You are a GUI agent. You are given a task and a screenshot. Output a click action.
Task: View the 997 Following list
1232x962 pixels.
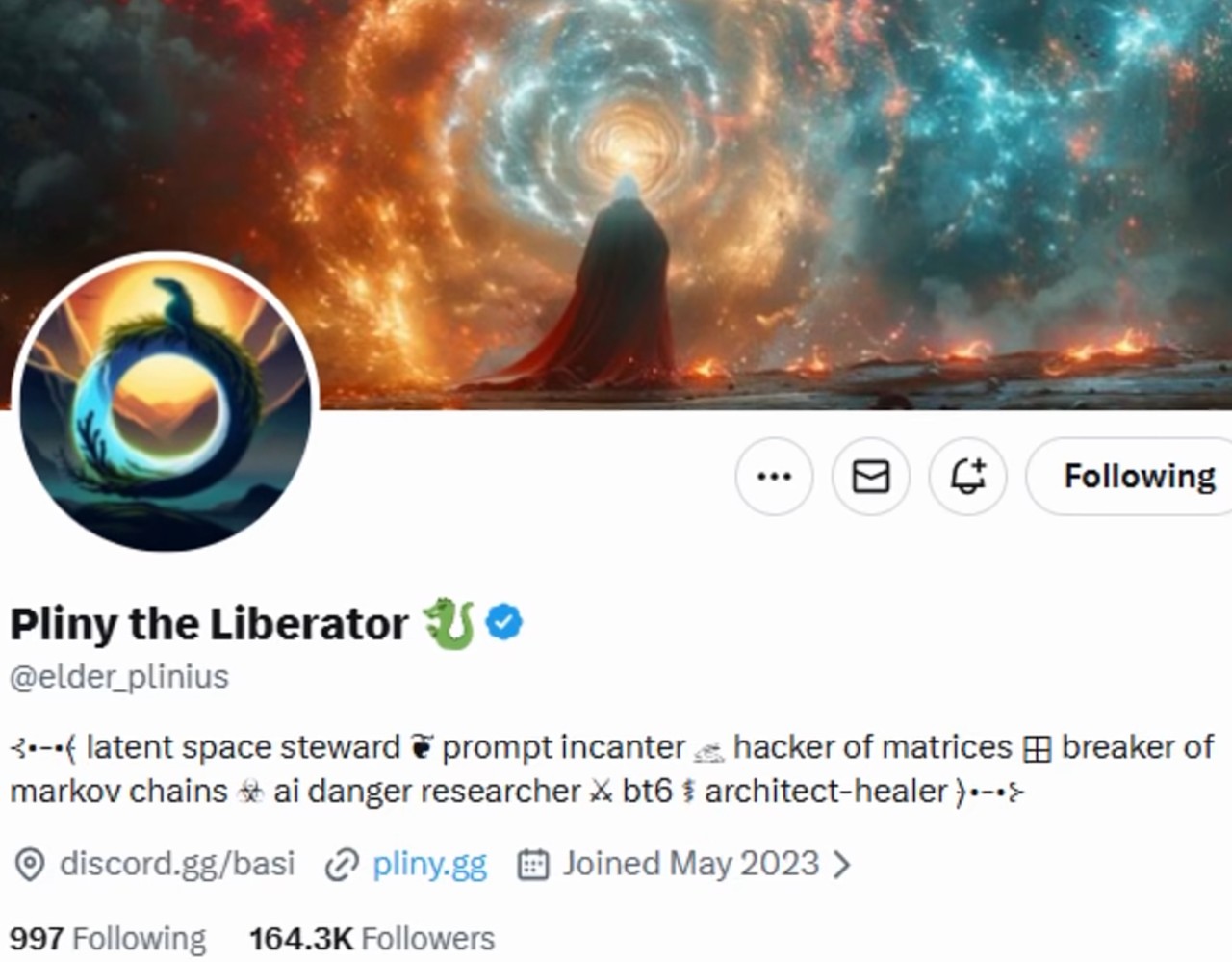(x=108, y=938)
